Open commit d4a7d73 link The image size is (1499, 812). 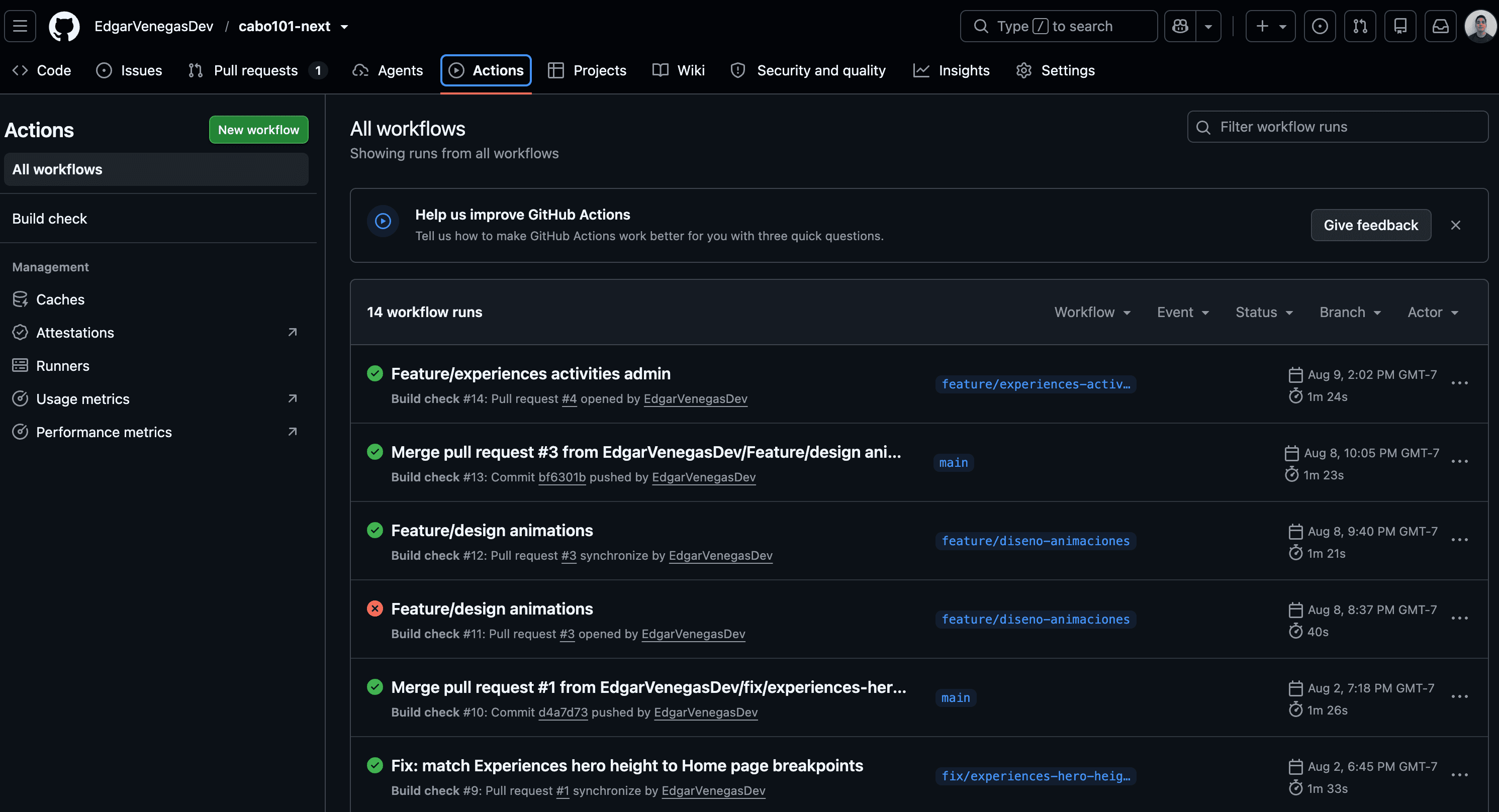pos(563,713)
